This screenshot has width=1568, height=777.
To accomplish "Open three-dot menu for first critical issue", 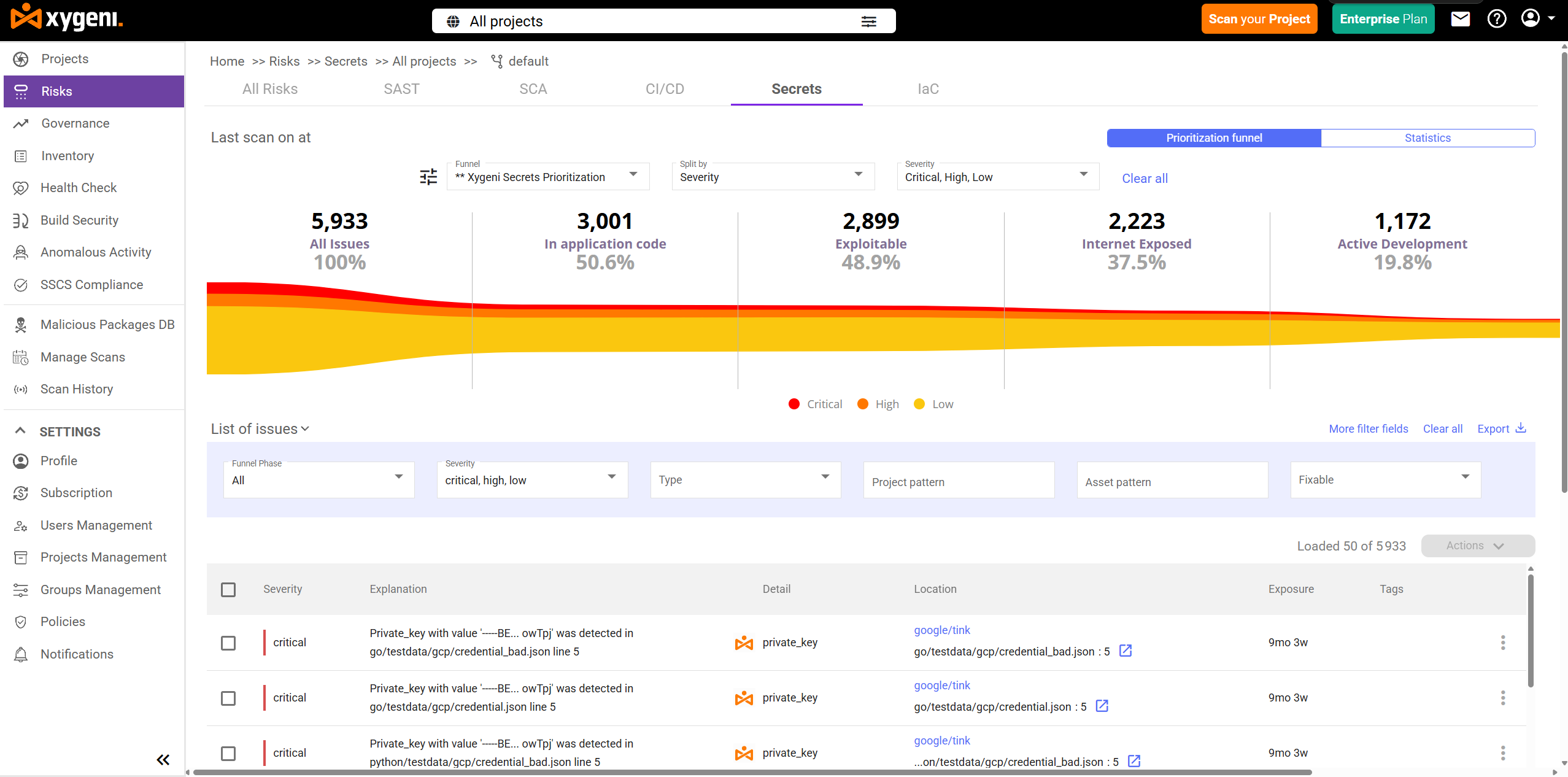I will click(1502, 643).
